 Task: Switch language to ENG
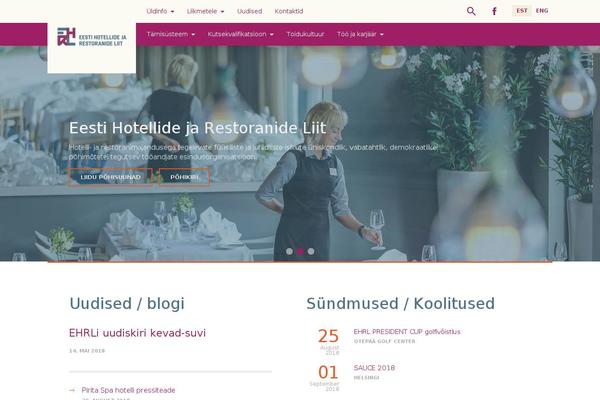point(542,11)
